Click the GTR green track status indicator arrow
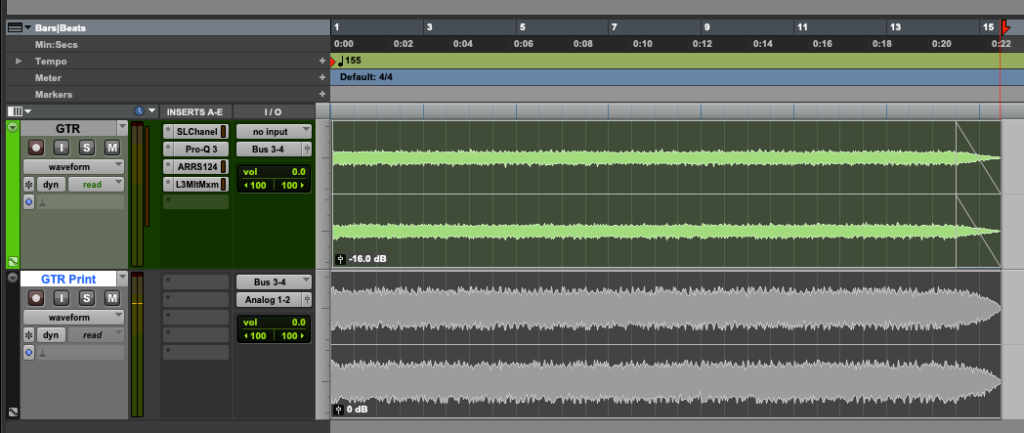Screen dimensions: 1024x433 12,127
